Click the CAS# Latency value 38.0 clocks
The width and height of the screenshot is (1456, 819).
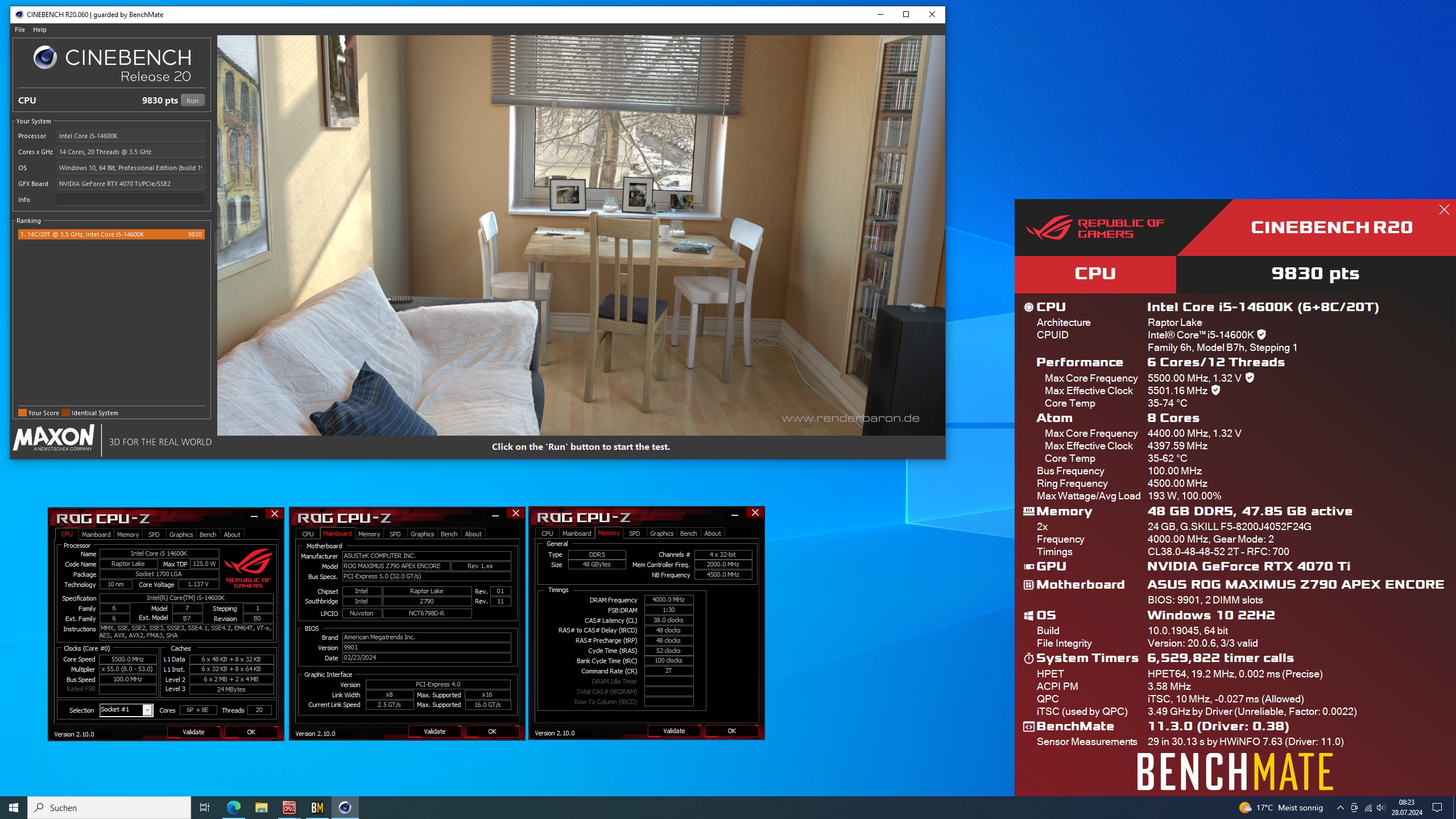pyautogui.click(x=668, y=620)
